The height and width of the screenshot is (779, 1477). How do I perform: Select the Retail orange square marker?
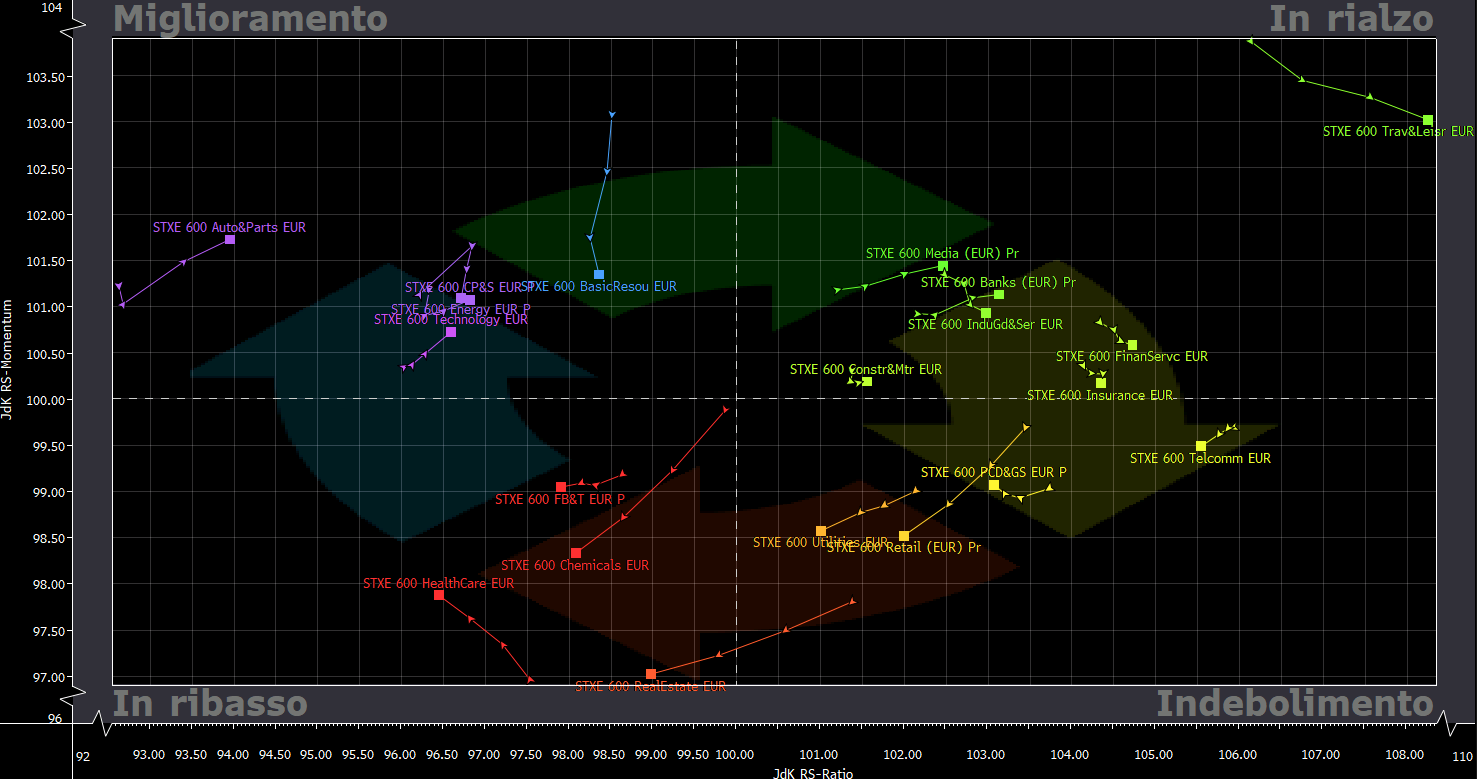[904, 536]
